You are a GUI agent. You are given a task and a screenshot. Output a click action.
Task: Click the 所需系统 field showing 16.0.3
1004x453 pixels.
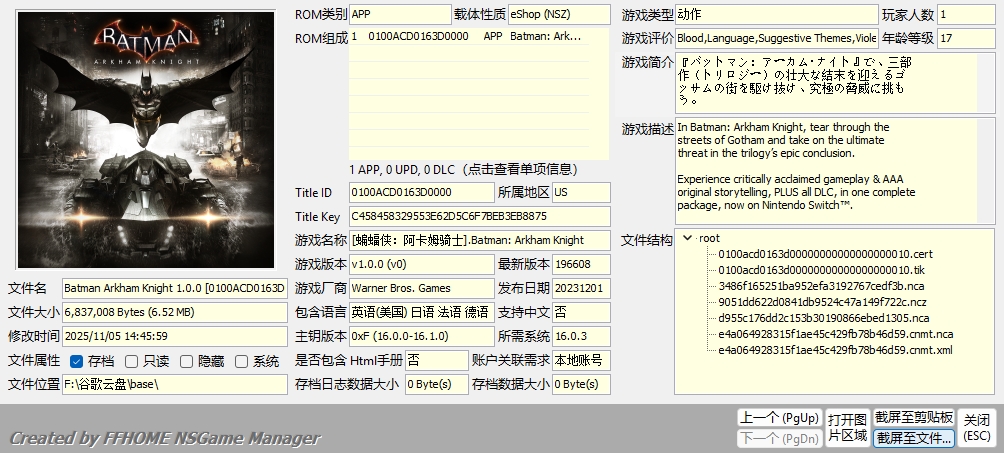coord(581,336)
